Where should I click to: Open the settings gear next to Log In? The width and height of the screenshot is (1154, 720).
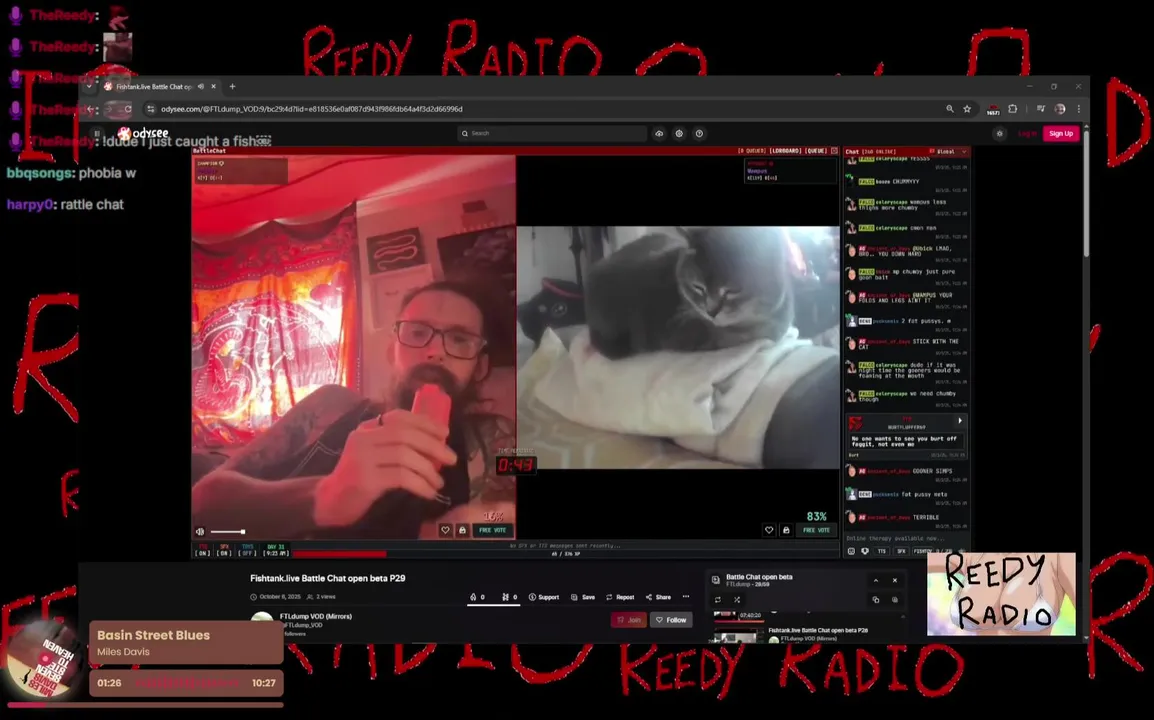click(x=999, y=133)
